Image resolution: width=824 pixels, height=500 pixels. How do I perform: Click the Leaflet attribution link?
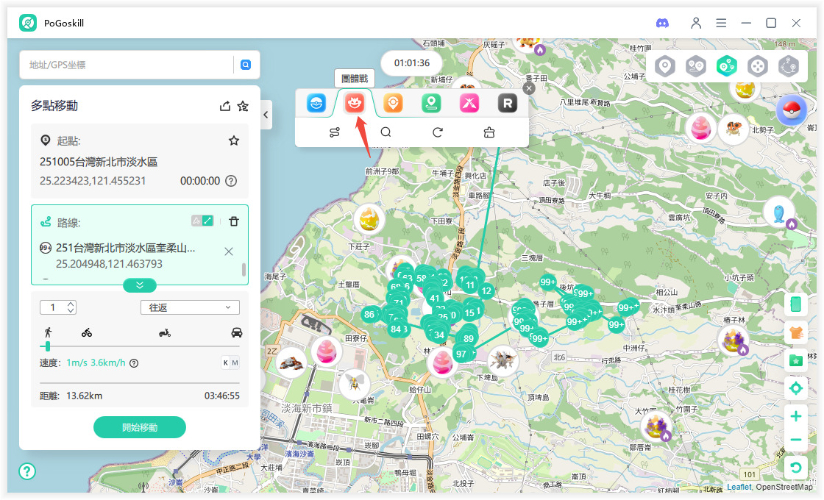739,487
